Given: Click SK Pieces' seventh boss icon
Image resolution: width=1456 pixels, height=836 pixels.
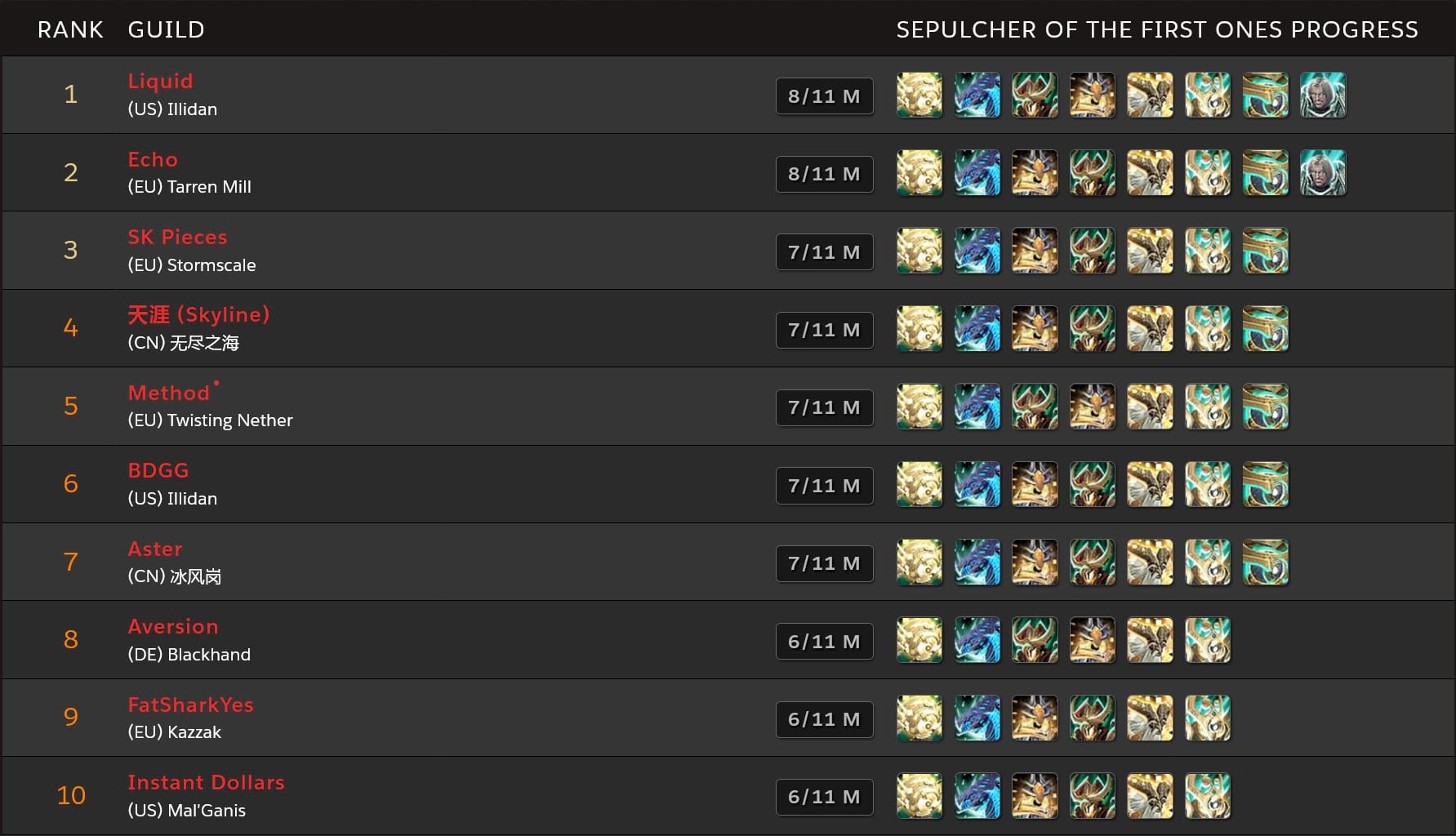Looking at the screenshot, I should click(1265, 251).
